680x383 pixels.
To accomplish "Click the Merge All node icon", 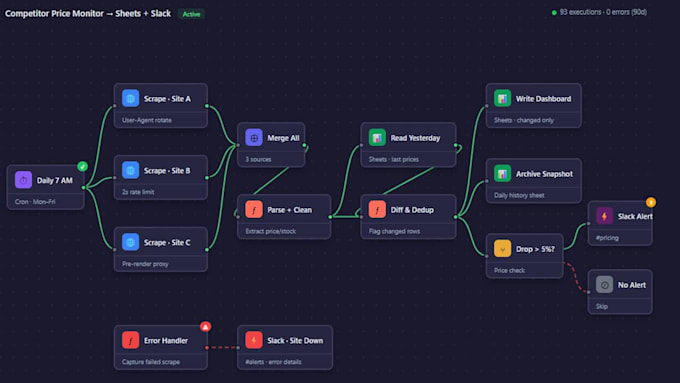I will click(x=254, y=138).
